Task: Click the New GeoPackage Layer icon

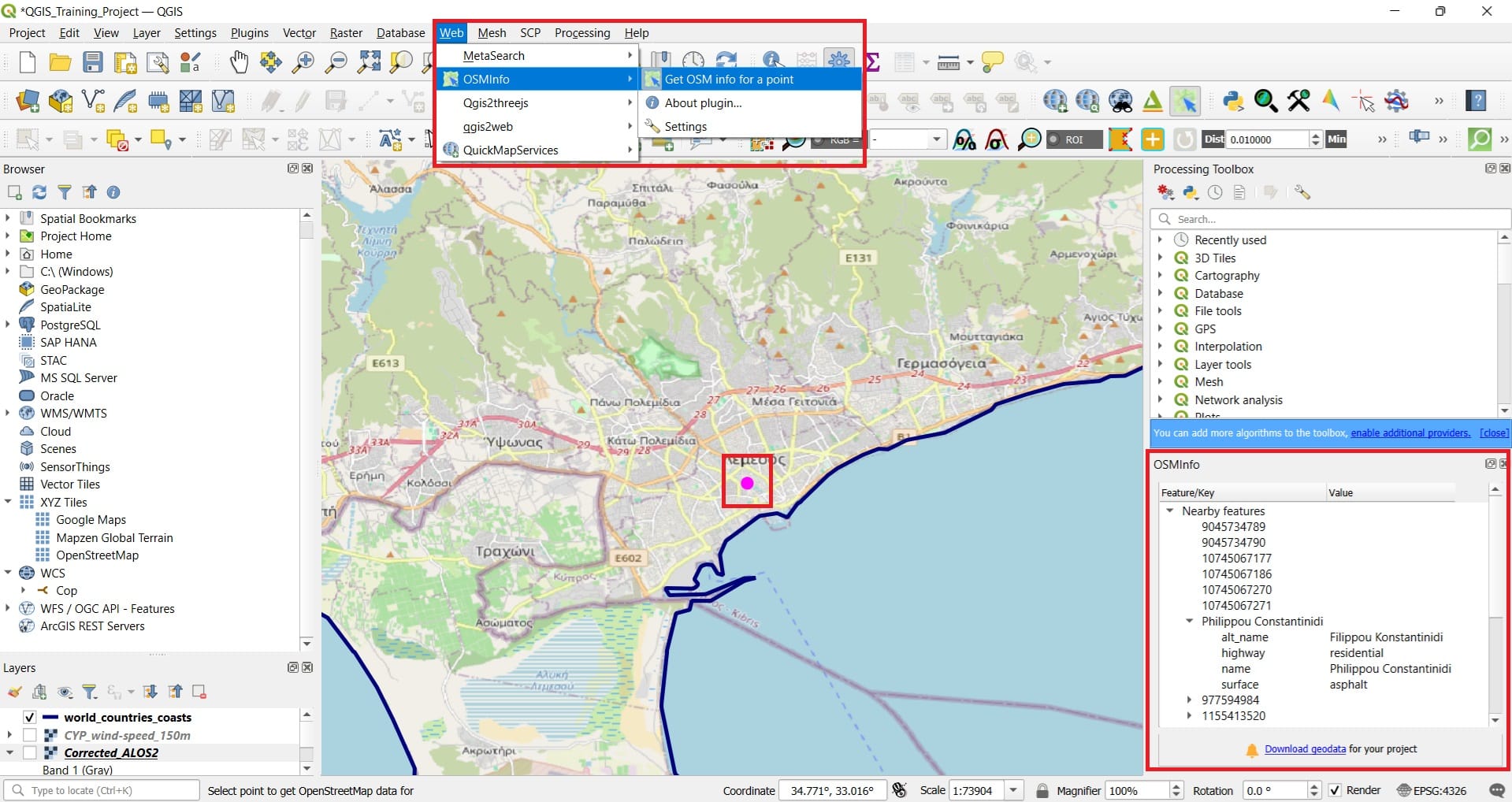Action: [60, 101]
